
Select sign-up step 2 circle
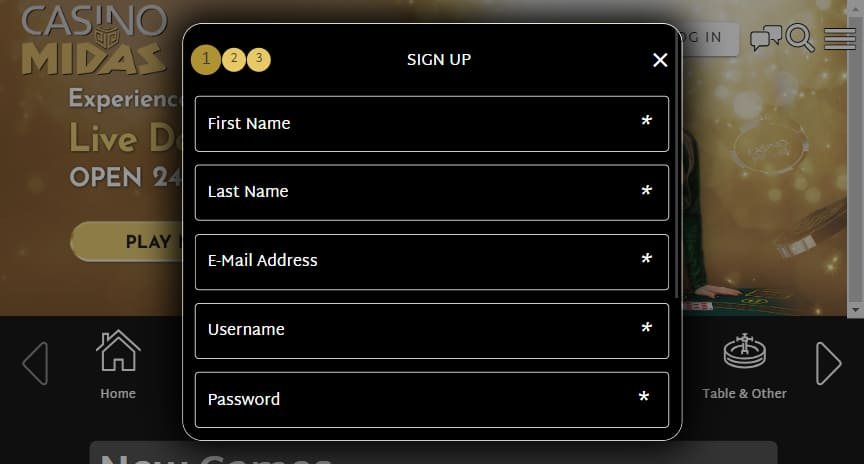pyautogui.click(x=234, y=60)
